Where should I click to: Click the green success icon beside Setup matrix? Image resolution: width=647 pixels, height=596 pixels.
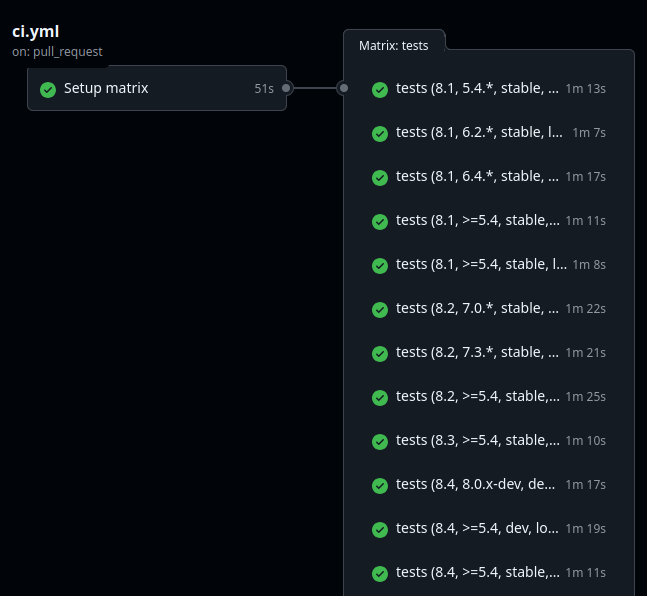47,89
